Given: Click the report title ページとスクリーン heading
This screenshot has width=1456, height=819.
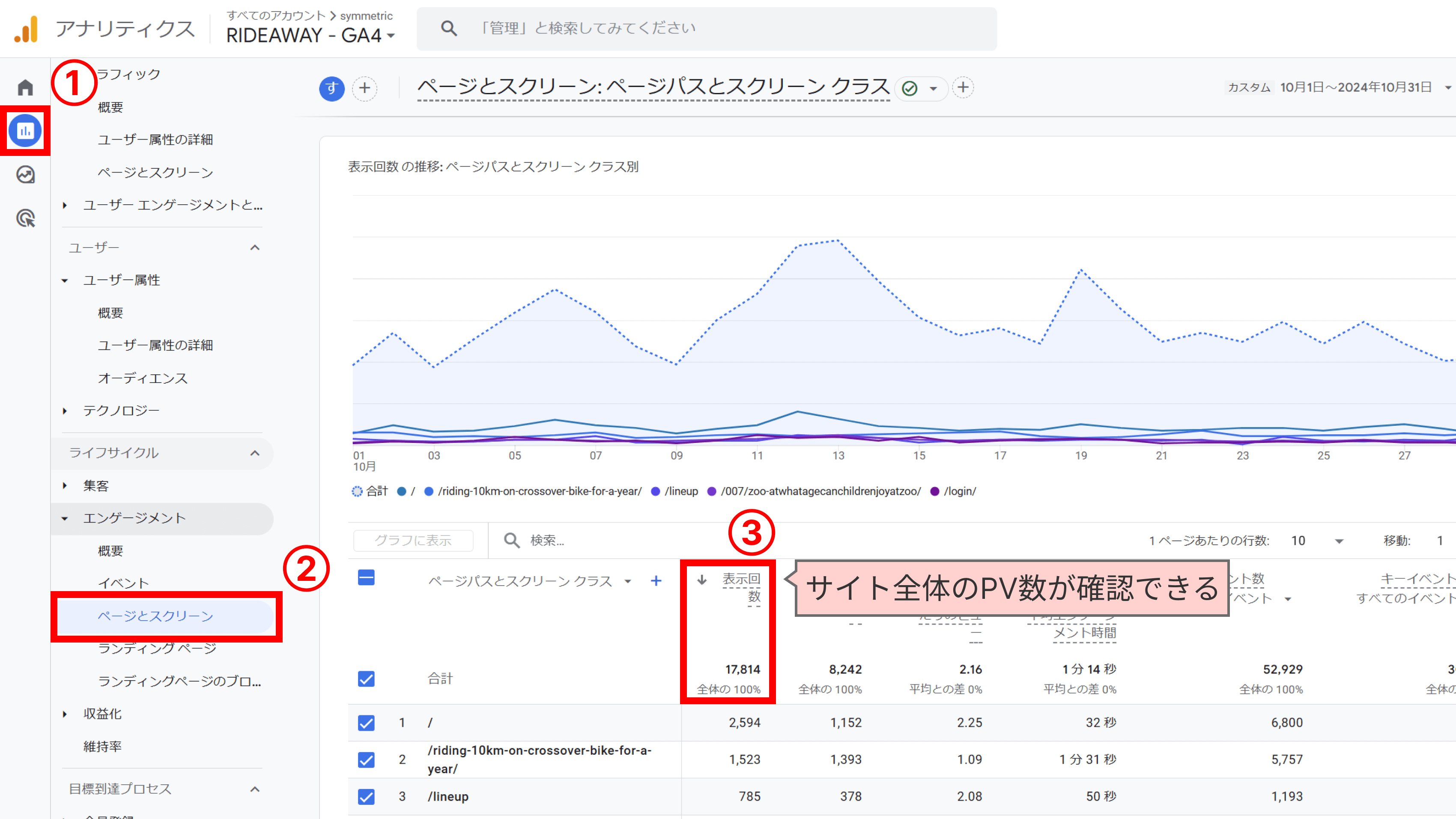Looking at the screenshot, I should coord(653,87).
